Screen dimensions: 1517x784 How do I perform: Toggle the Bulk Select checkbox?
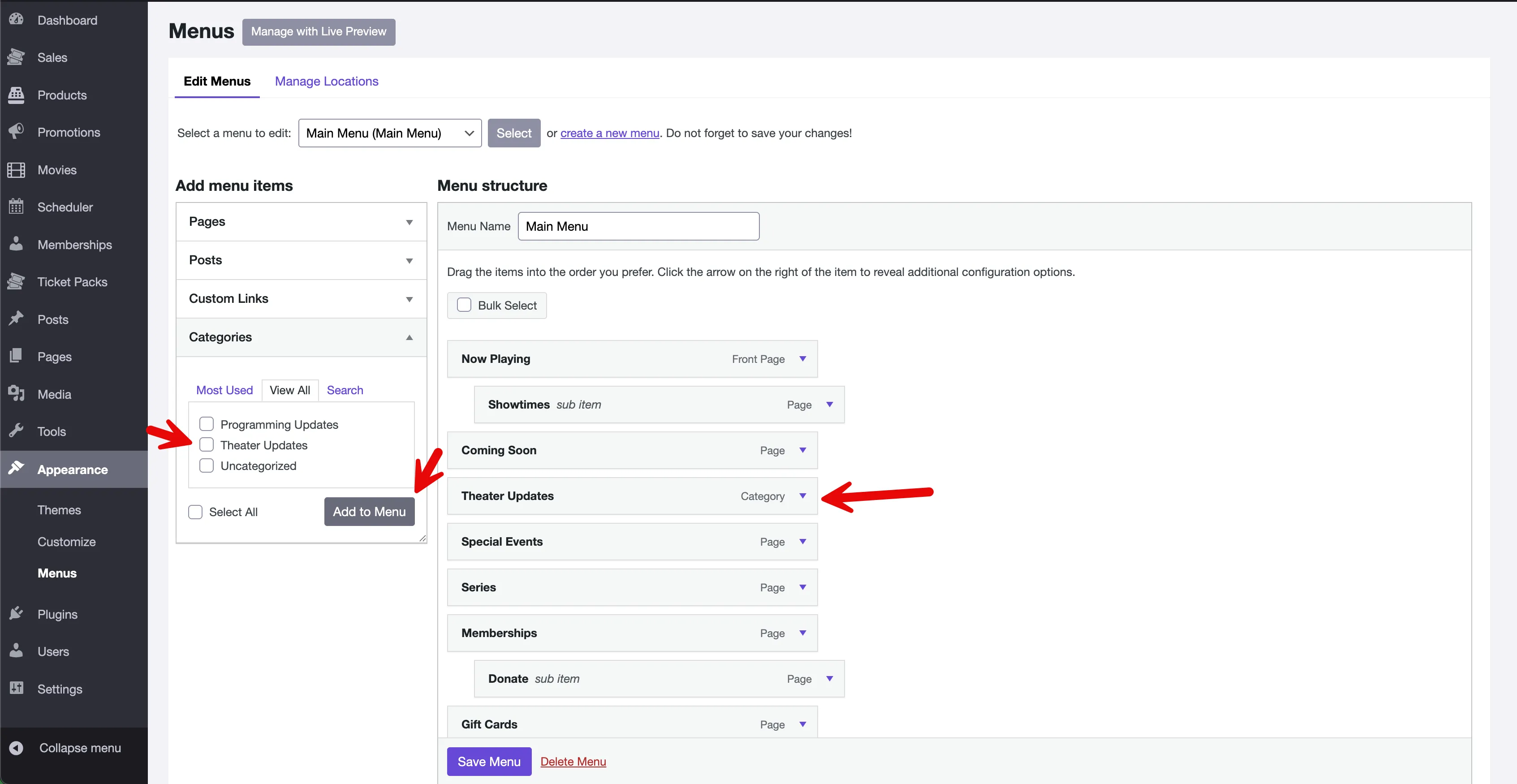tap(464, 305)
